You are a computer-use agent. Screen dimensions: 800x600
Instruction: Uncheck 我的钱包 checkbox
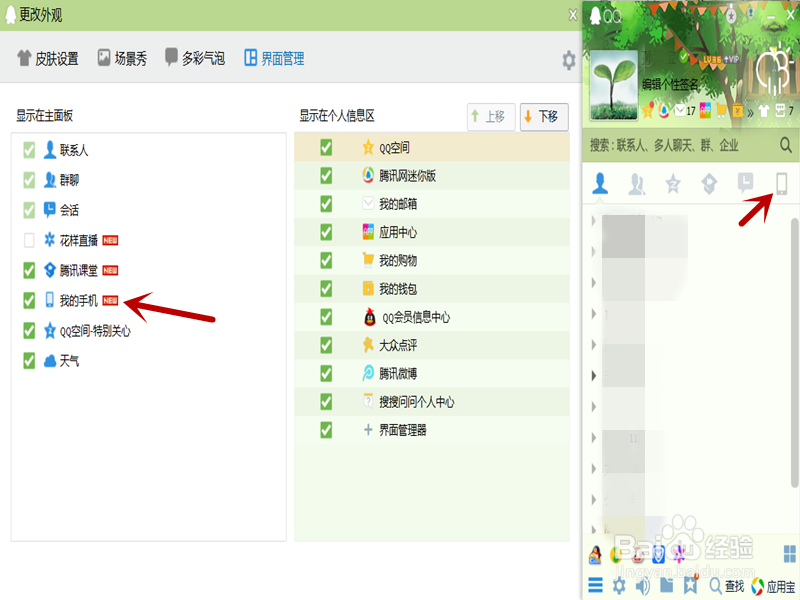(x=326, y=289)
